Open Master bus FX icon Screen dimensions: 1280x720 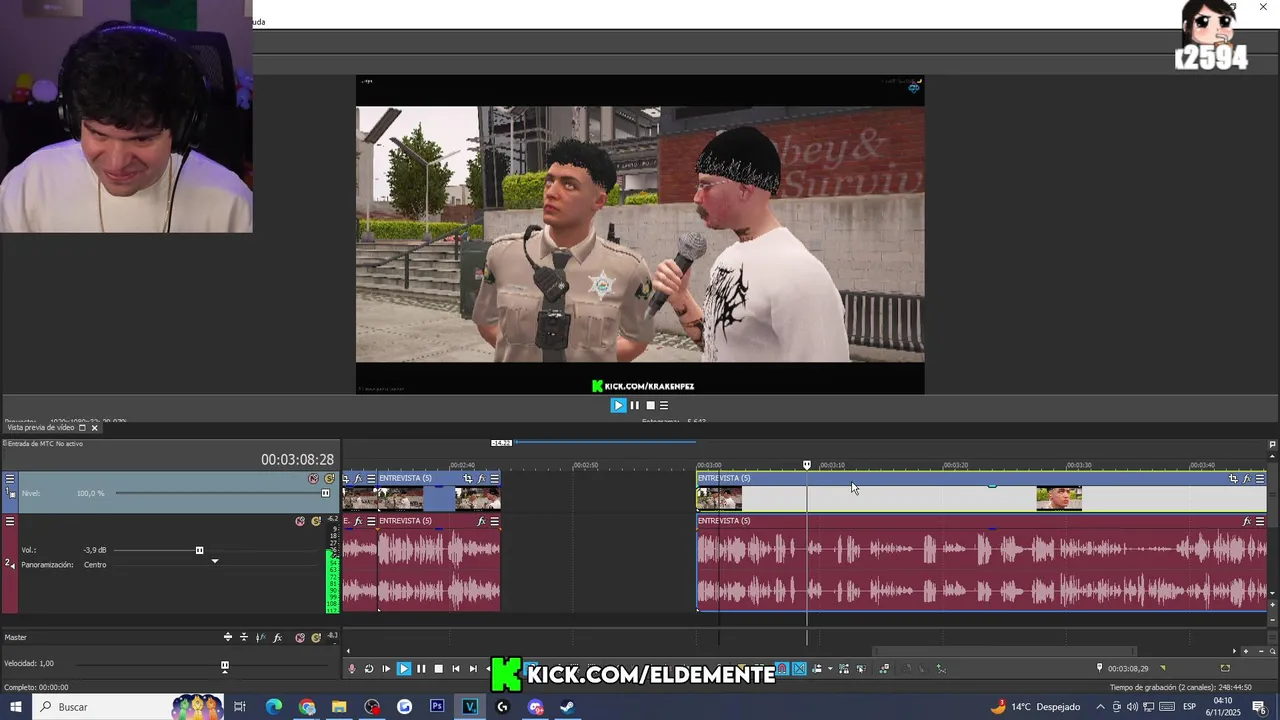pyautogui.click(x=278, y=637)
